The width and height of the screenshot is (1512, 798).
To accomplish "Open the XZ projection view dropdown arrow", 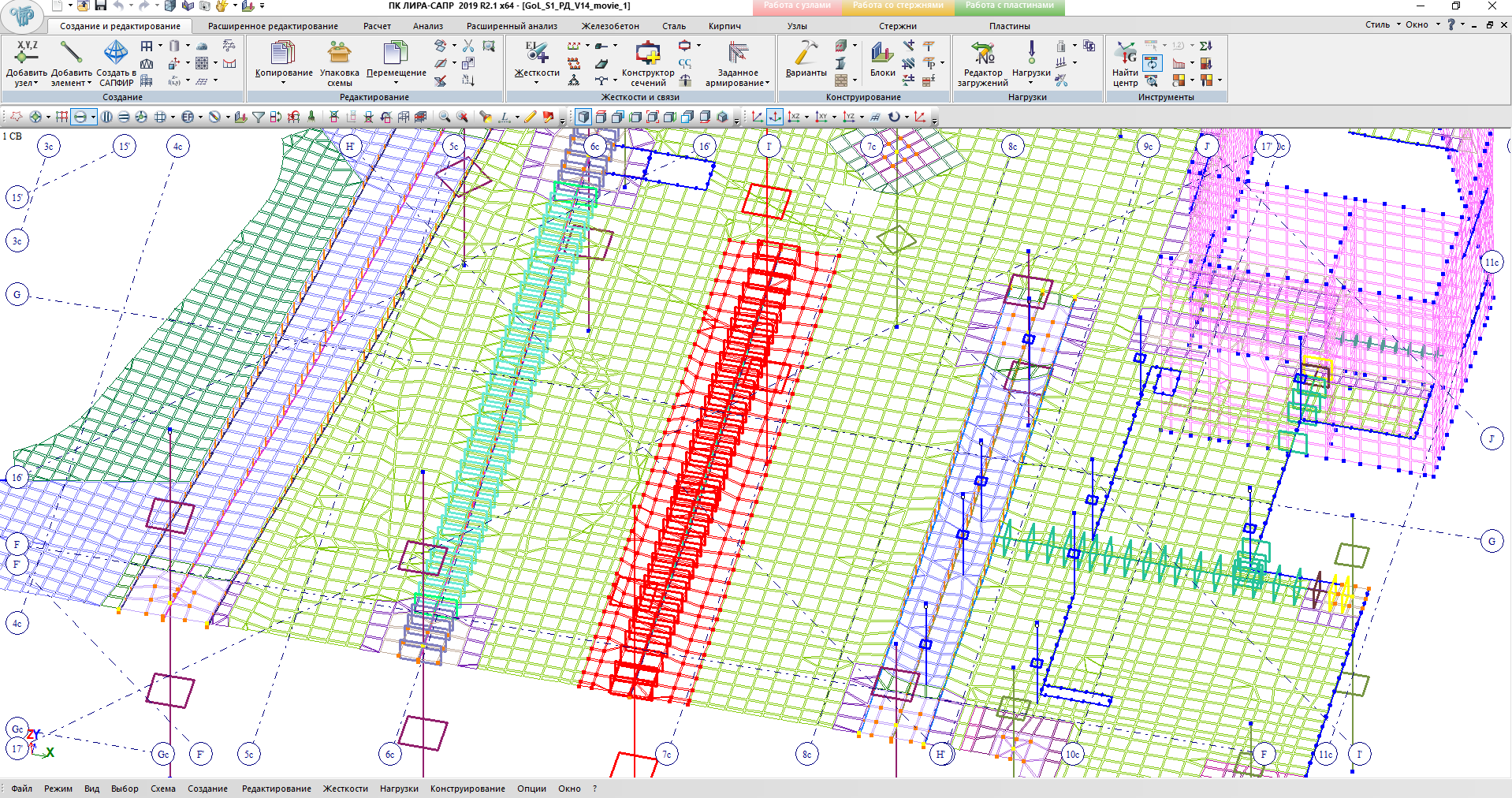I will (806, 117).
